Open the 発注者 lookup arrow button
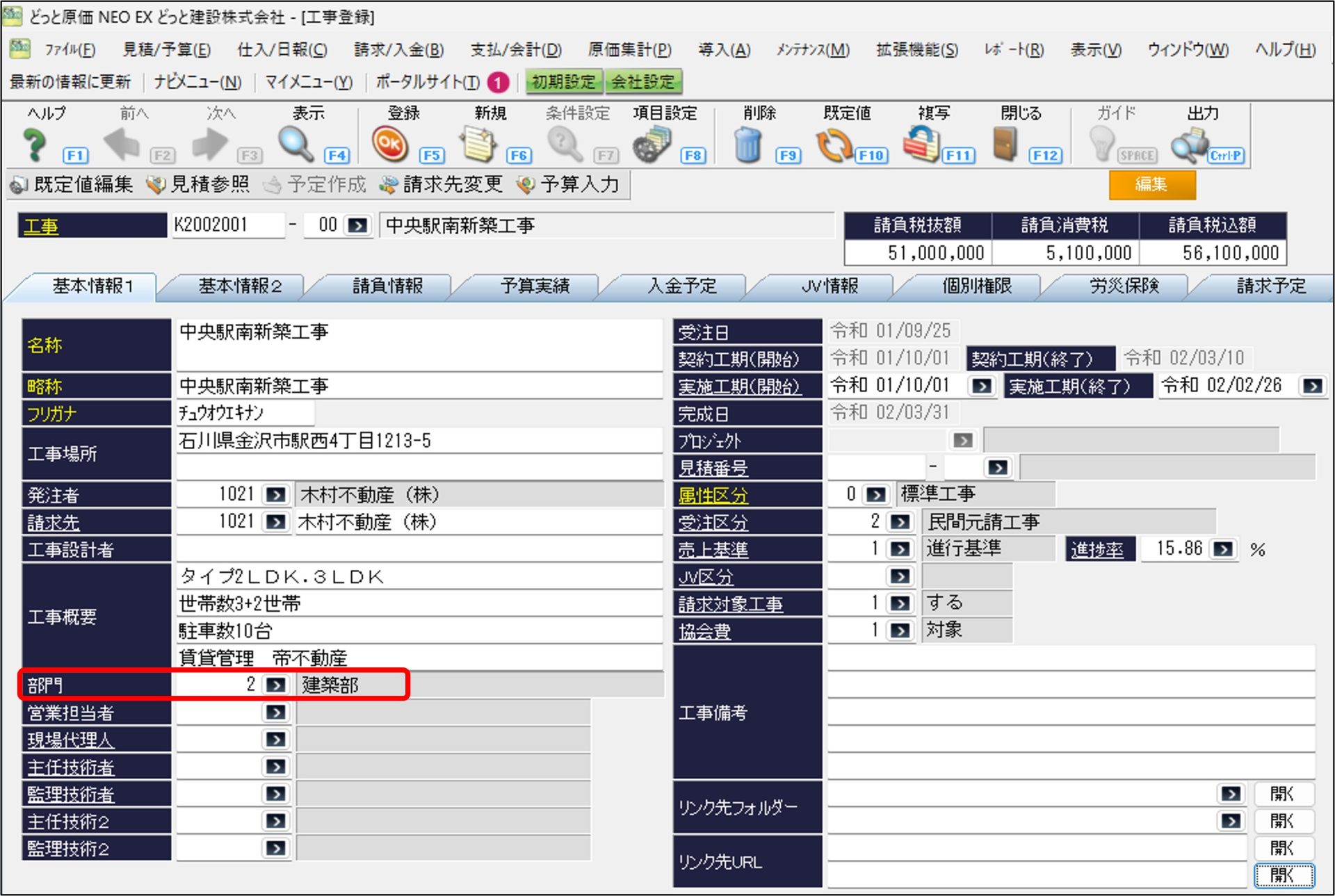Image resolution: width=1335 pixels, height=896 pixels. (276, 494)
